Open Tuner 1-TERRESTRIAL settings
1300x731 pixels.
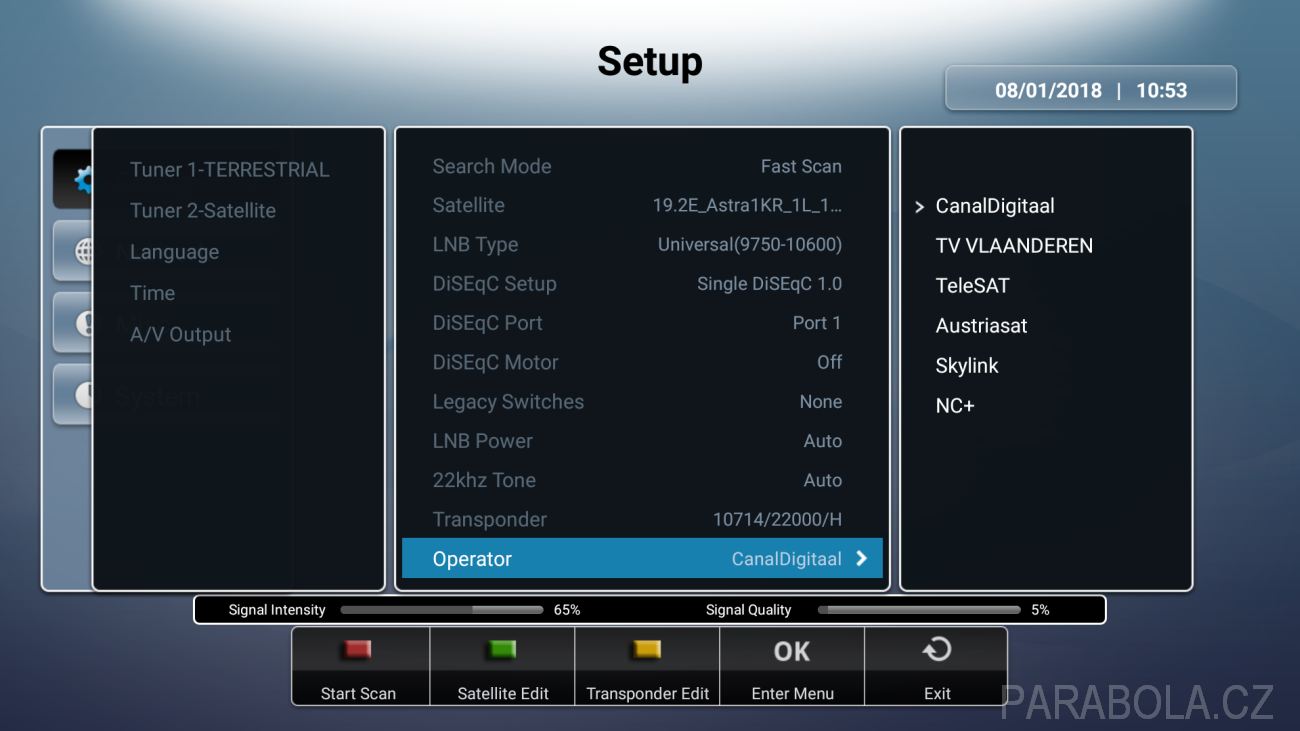(229, 170)
